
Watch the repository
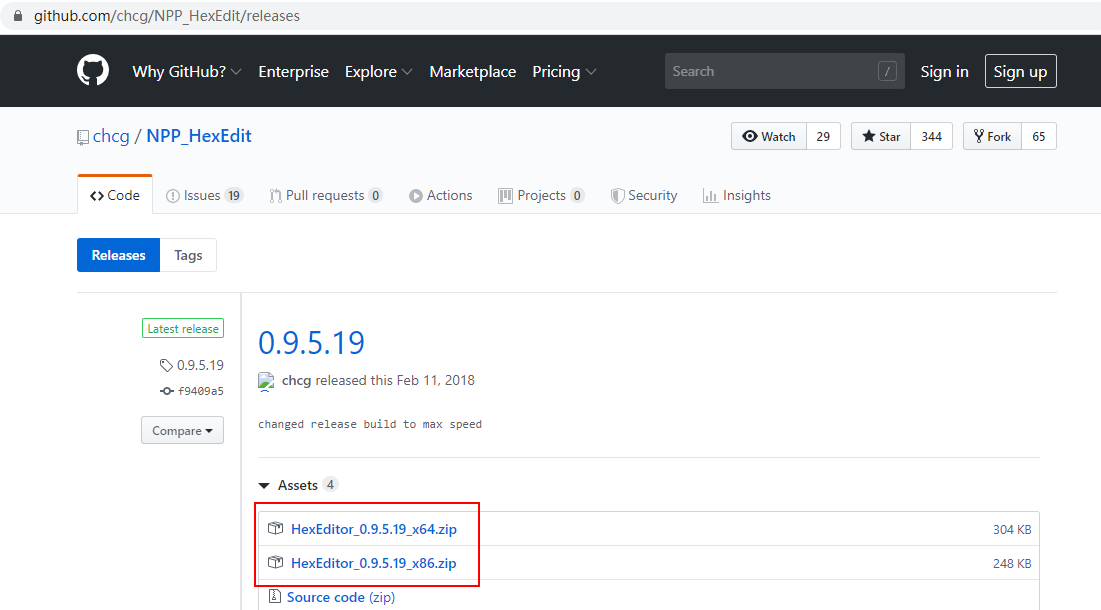tap(769, 136)
